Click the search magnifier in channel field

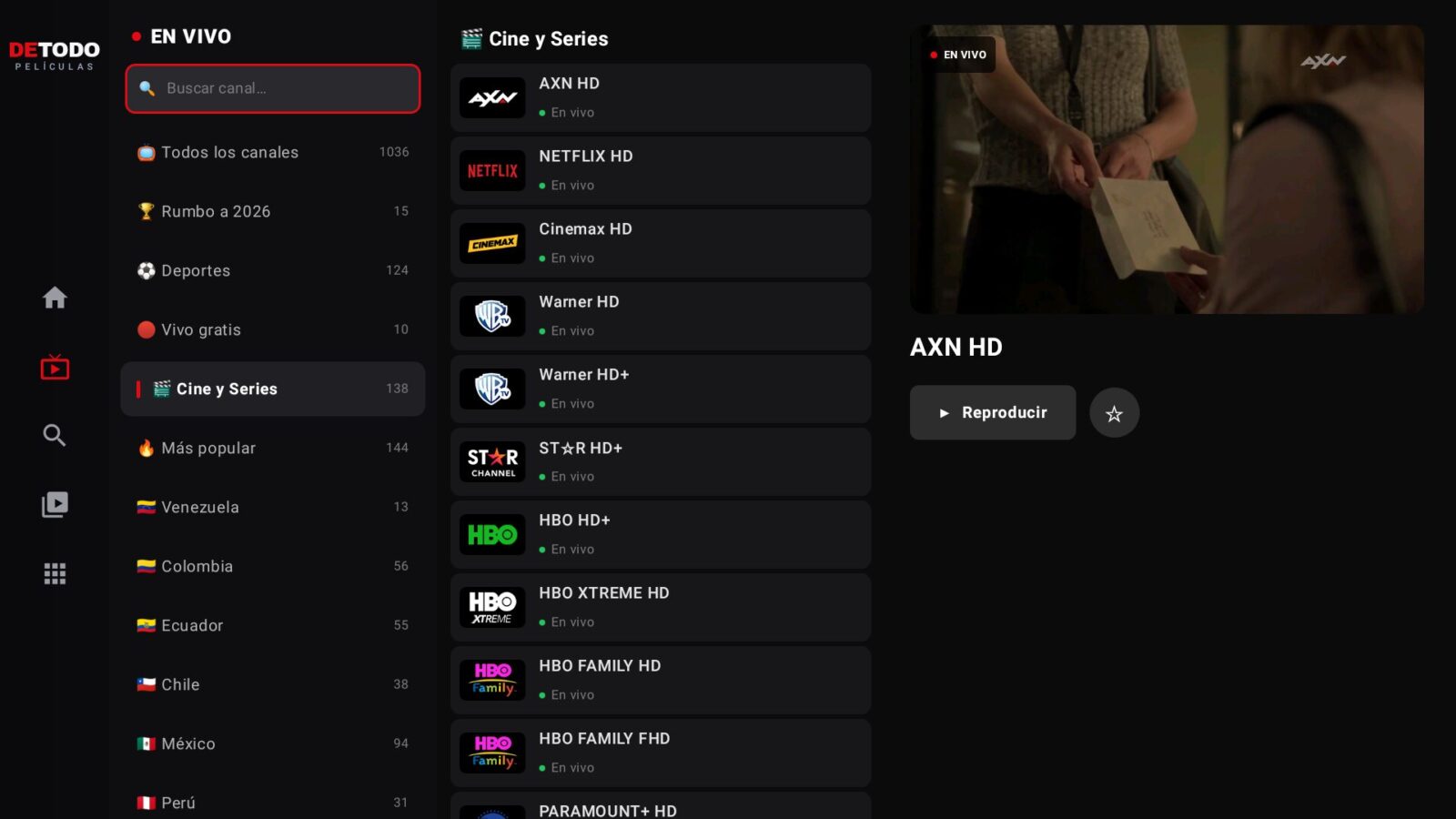147,88
